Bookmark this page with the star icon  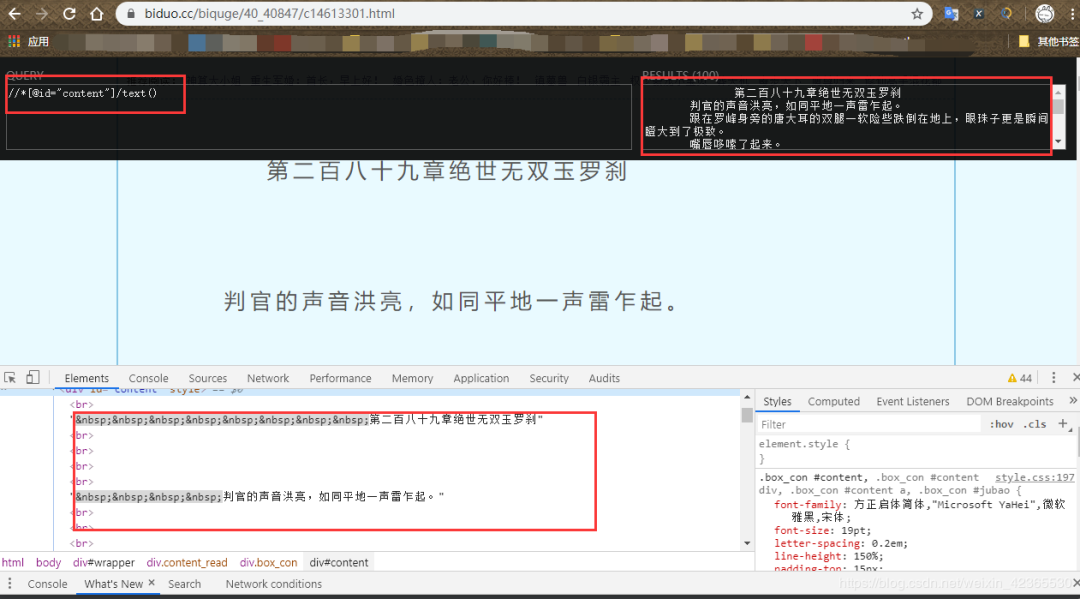pyautogui.click(x=917, y=14)
